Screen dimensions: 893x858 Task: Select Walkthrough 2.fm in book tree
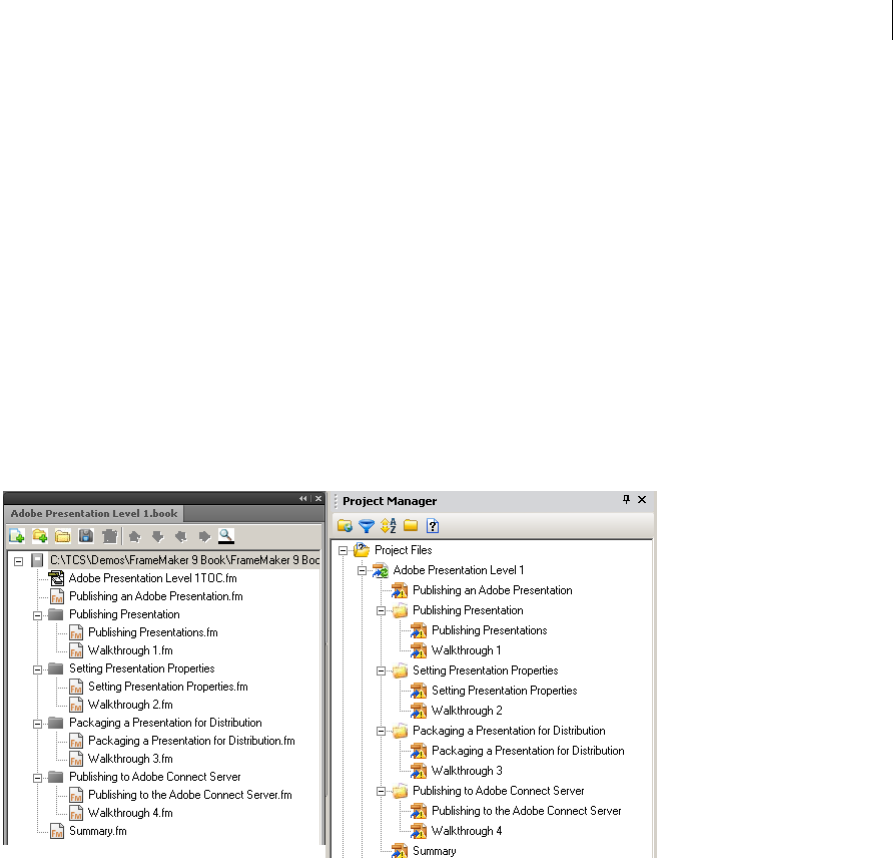(x=130, y=704)
